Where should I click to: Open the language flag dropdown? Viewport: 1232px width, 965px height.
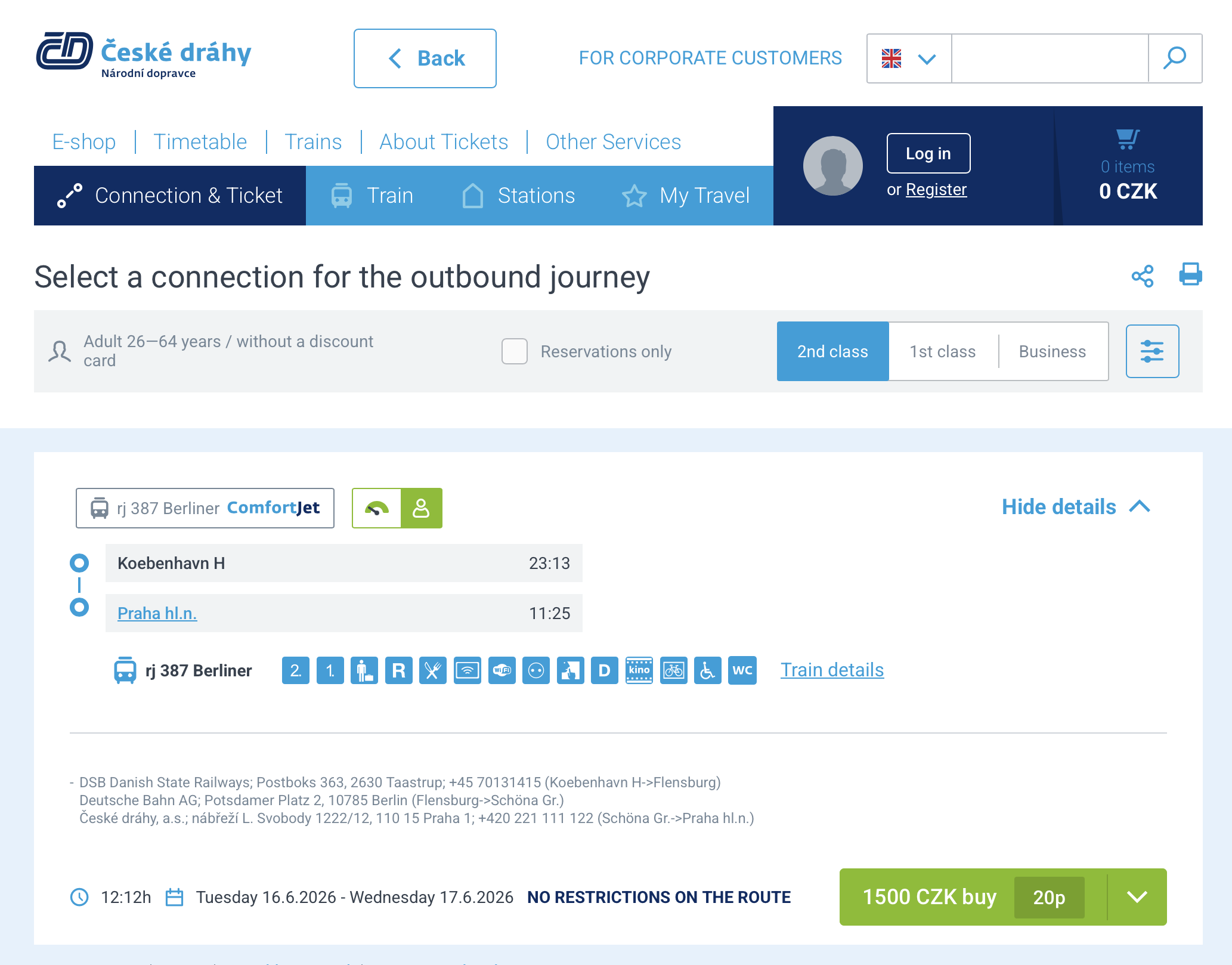pos(908,58)
